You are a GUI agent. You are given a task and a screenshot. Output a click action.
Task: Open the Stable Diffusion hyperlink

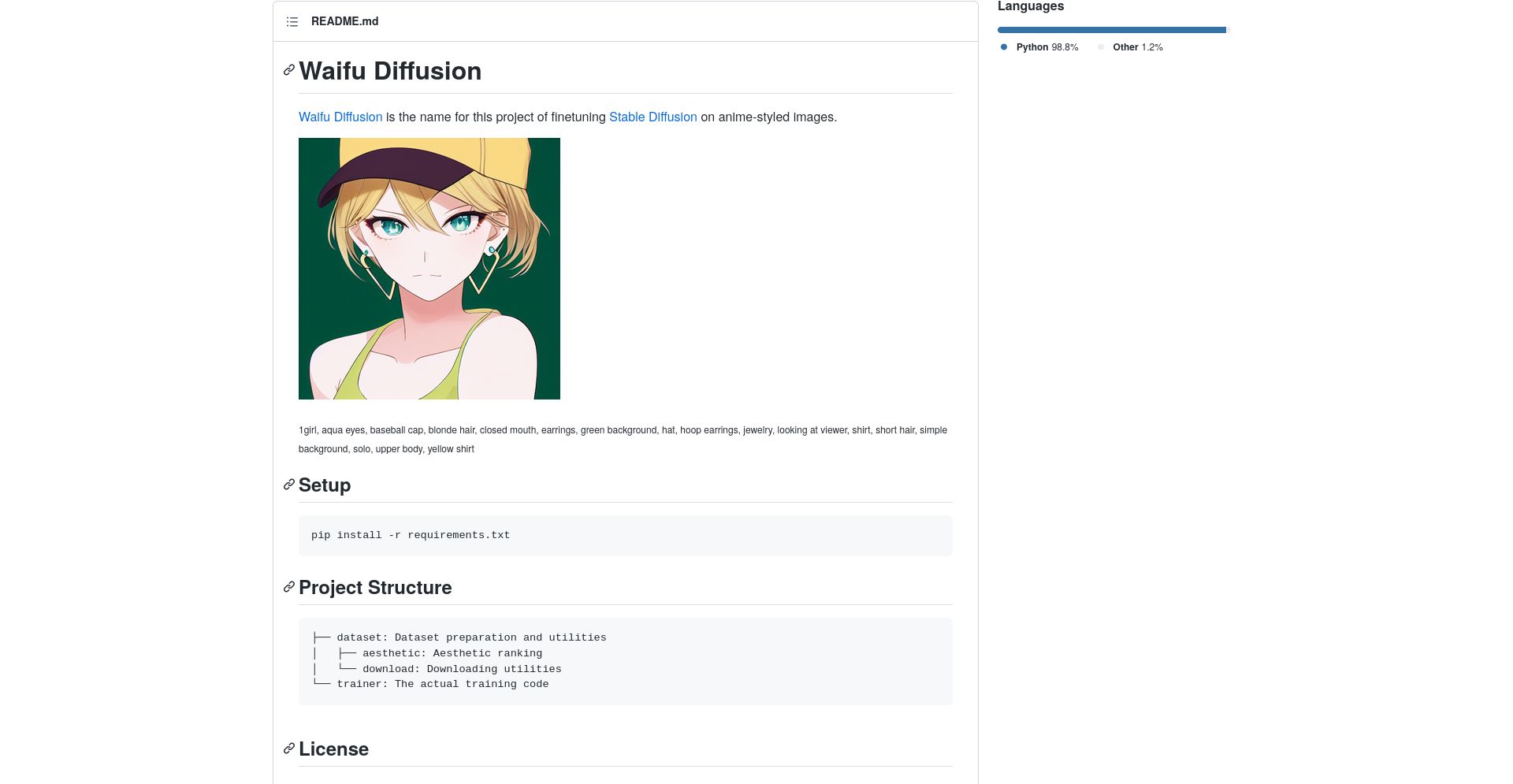tap(652, 117)
